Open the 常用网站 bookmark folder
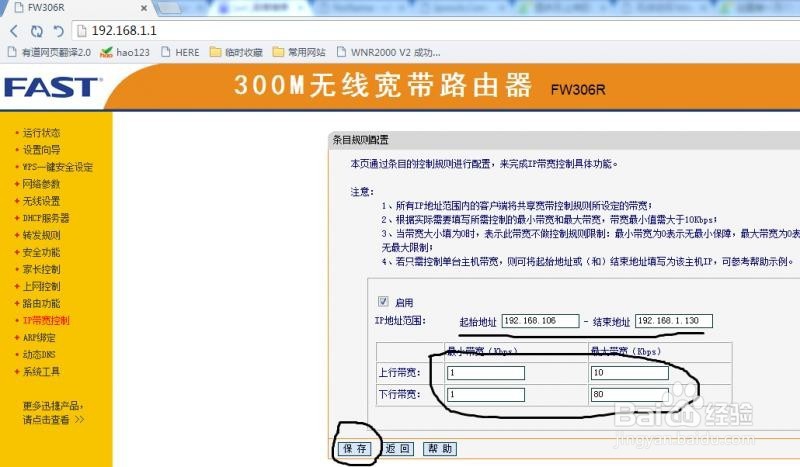This screenshot has width=800, height=467. point(299,52)
